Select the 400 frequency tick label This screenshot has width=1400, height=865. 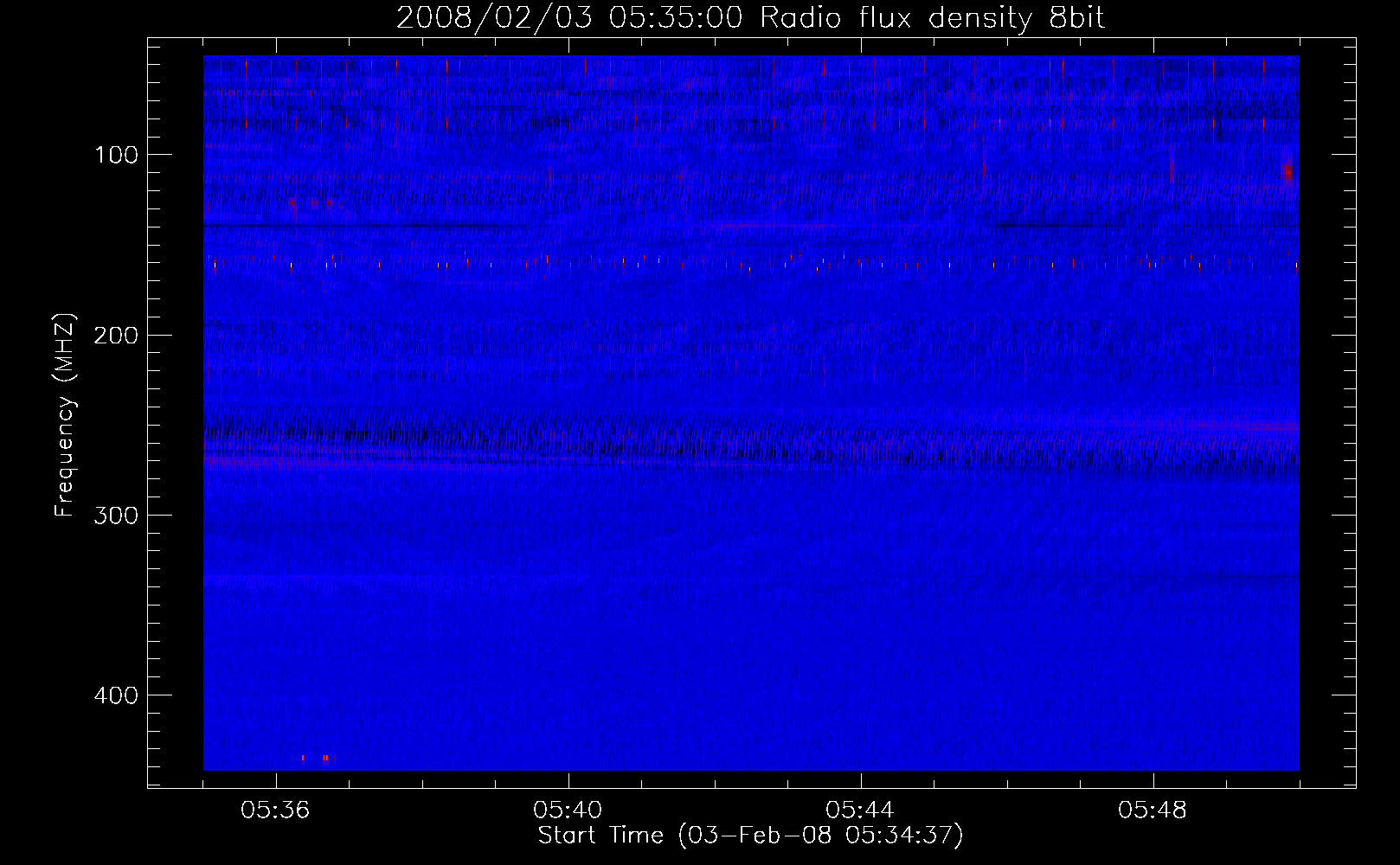click(116, 695)
